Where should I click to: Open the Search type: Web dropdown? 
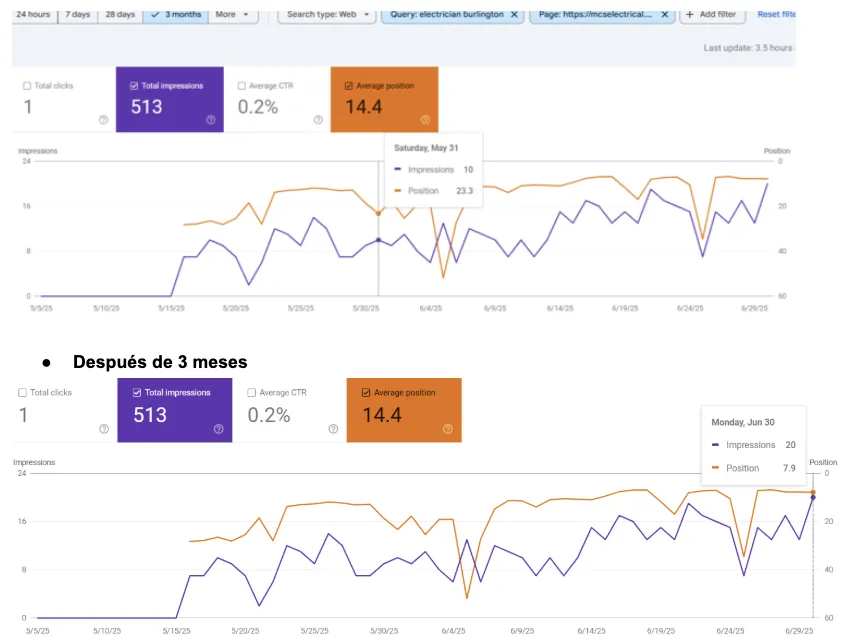(328, 14)
